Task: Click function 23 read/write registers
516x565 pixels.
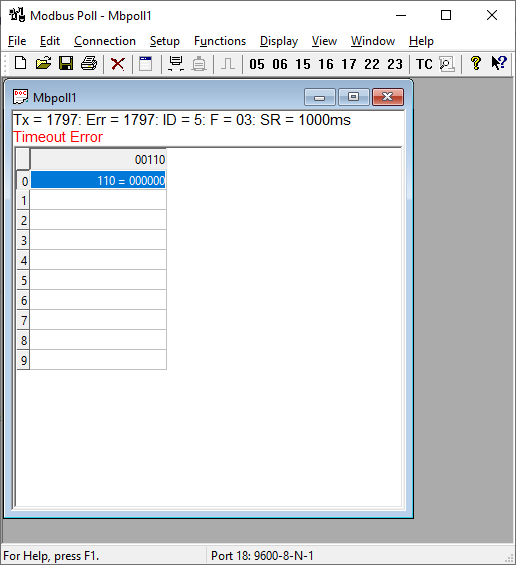Action: click(x=395, y=64)
